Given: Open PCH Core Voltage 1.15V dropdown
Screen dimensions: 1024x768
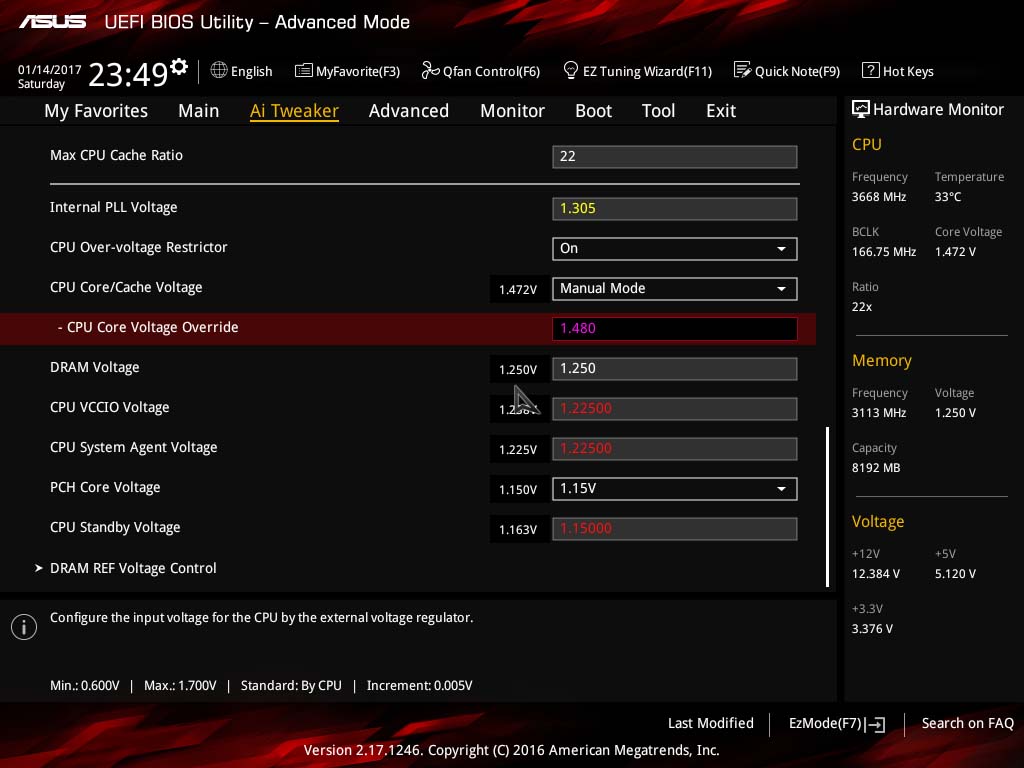Looking at the screenshot, I should point(675,488).
